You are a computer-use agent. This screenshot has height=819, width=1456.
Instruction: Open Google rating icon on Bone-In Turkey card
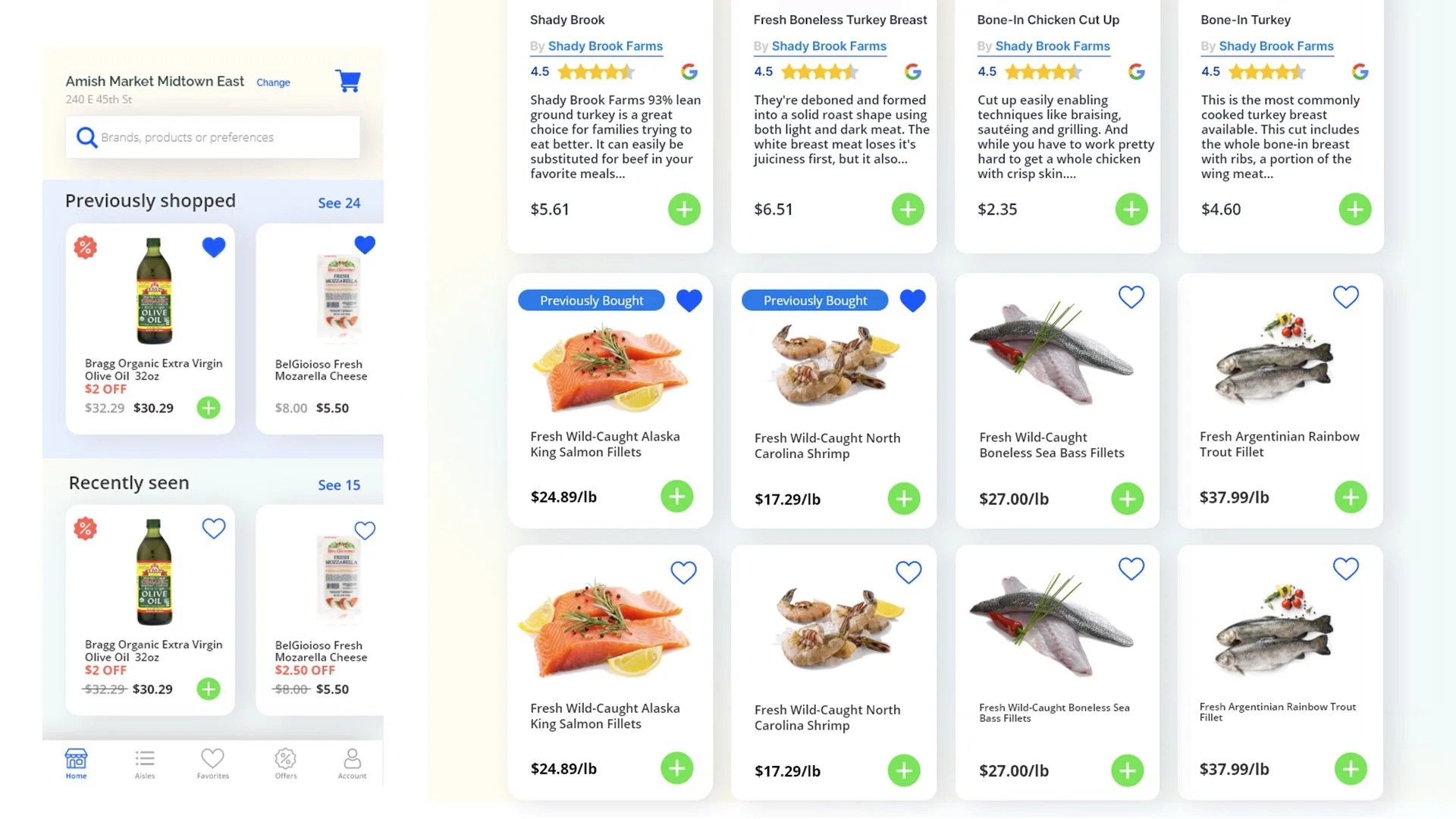(1360, 72)
